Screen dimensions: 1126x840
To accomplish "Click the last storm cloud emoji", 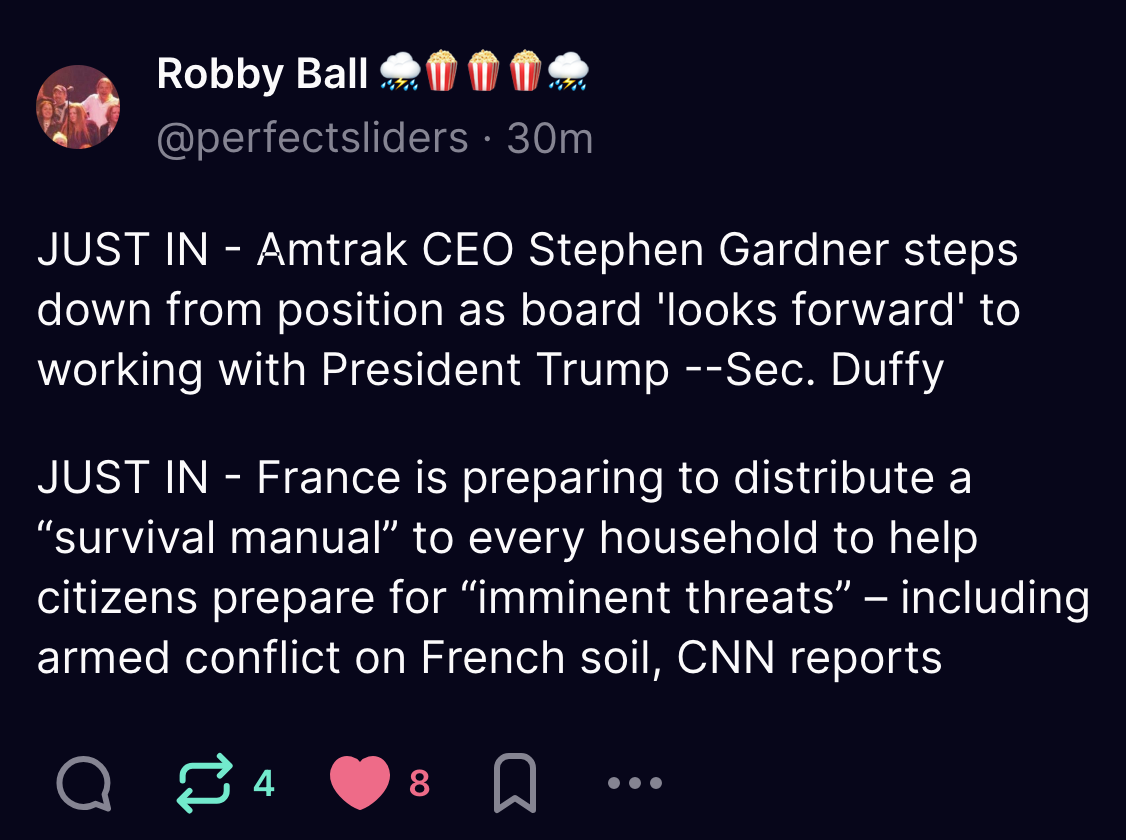I will (x=568, y=73).
